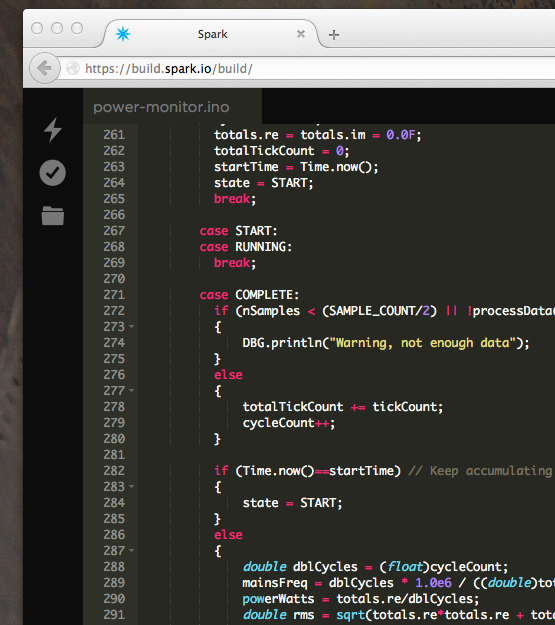
Task: Click "state = START;" on line 264
Action: (264, 183)
